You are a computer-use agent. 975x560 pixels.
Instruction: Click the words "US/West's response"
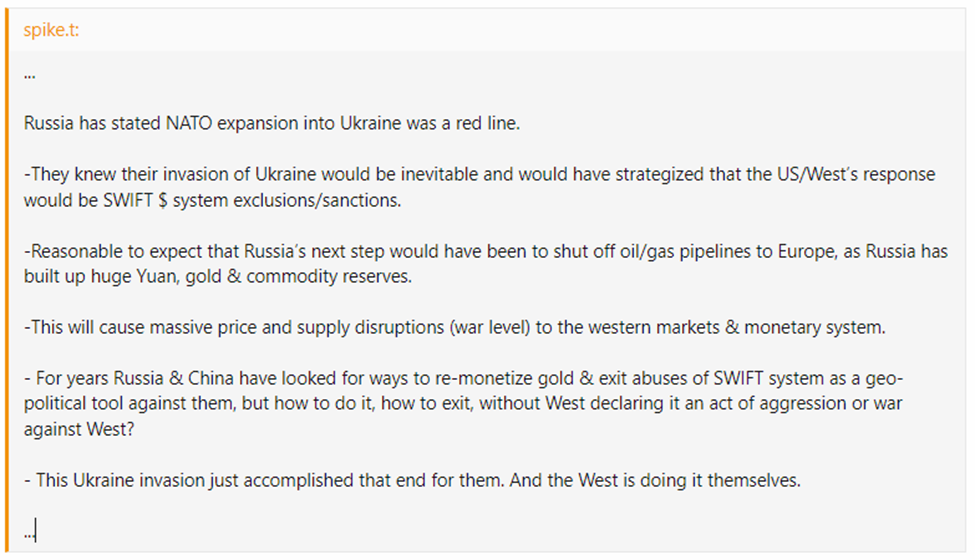pyautogui.click(x=831, y=174)
